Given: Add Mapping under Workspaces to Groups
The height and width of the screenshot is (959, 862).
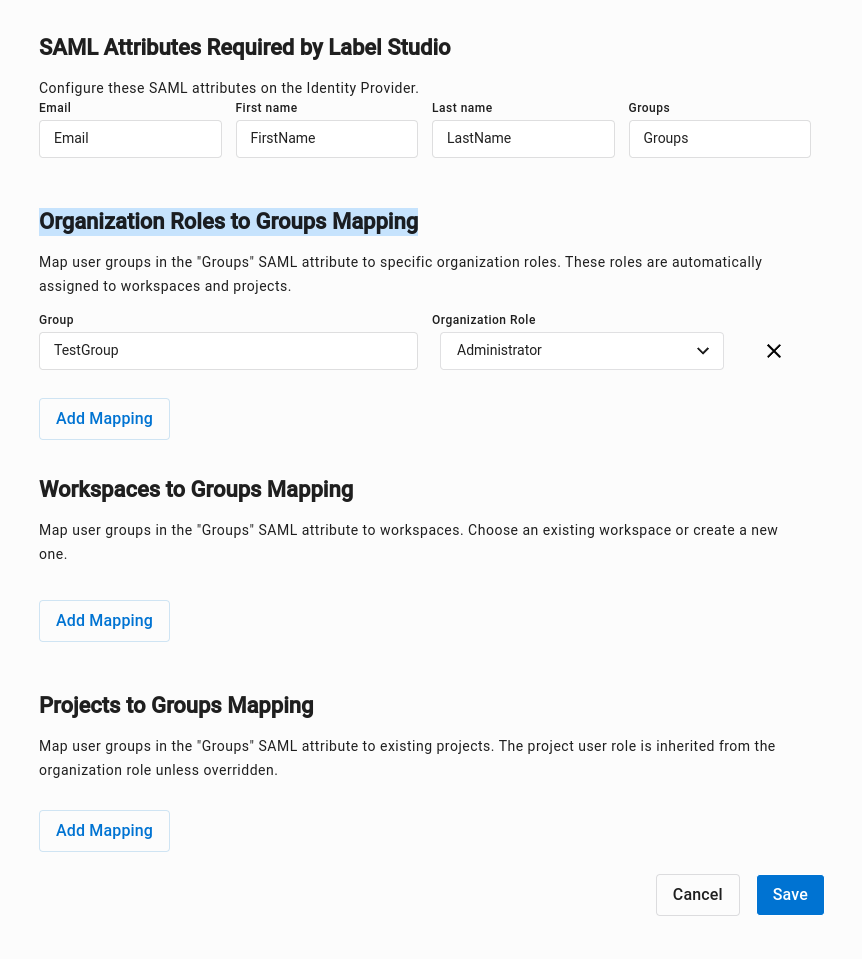Looking at the screenshot, I should [104, 621].
